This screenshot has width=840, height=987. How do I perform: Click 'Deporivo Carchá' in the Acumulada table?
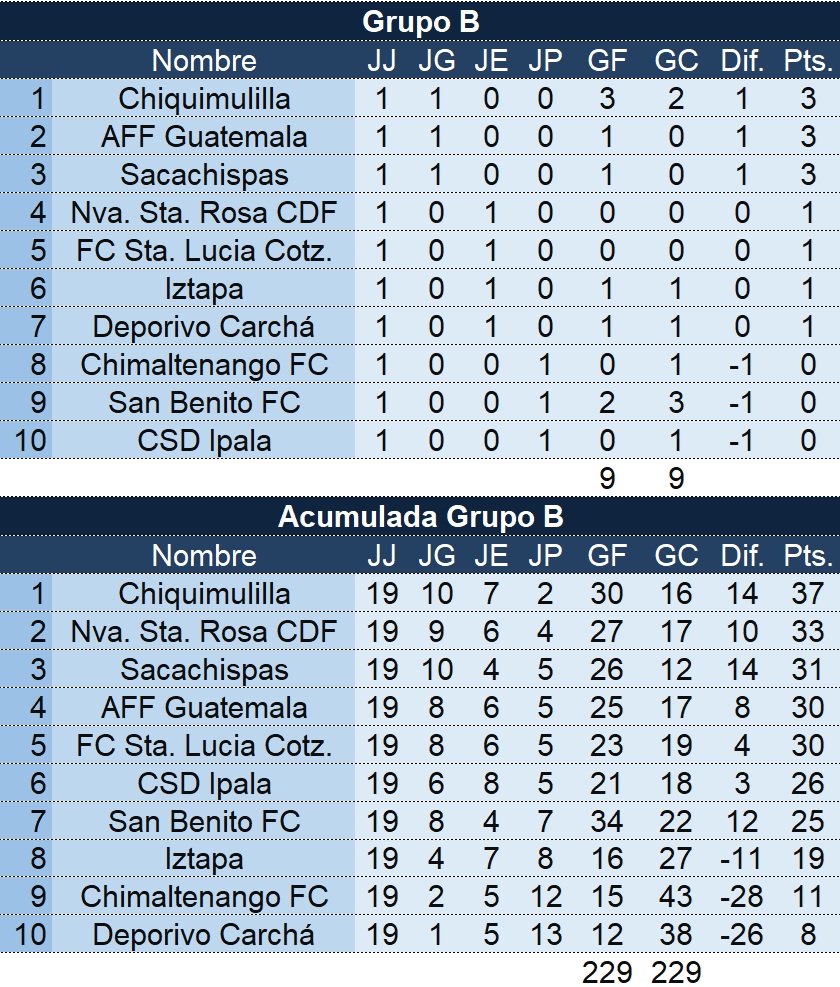[x=204, y=935]
